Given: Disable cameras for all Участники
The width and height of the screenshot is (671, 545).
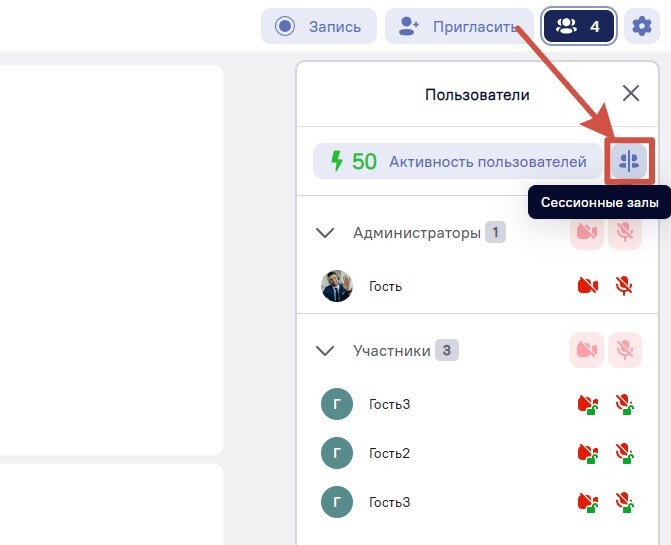Looking at the screenshot, I should pos(587,350).
